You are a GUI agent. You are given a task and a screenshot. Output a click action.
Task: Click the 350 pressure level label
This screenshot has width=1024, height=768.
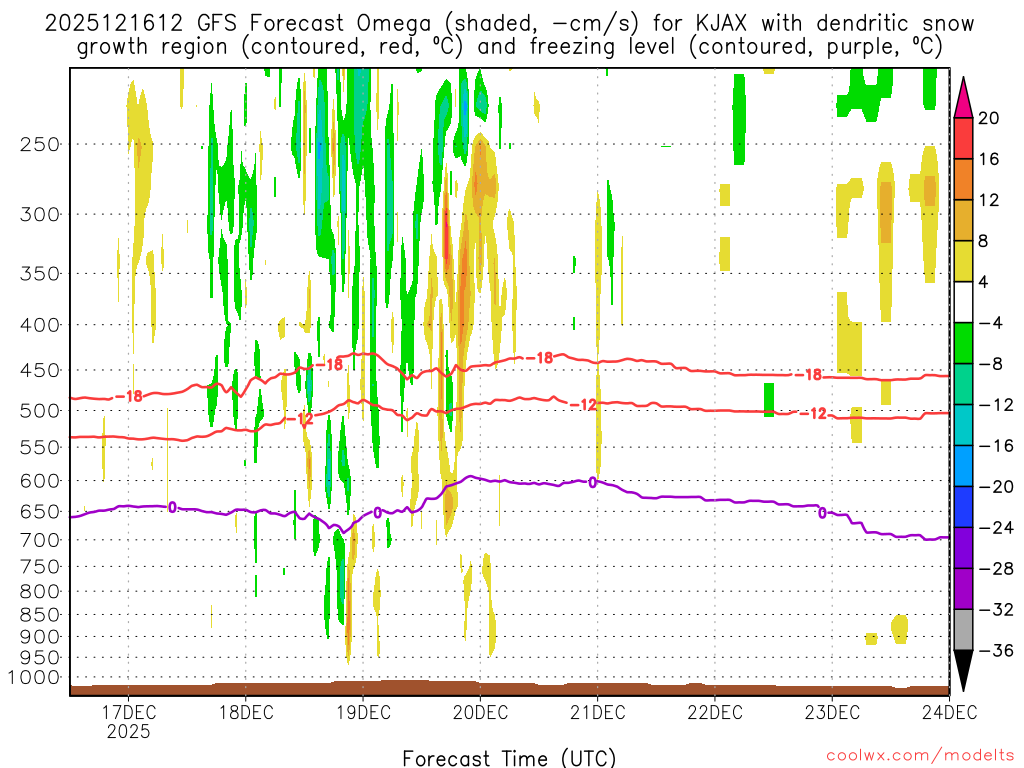(40, 274)
